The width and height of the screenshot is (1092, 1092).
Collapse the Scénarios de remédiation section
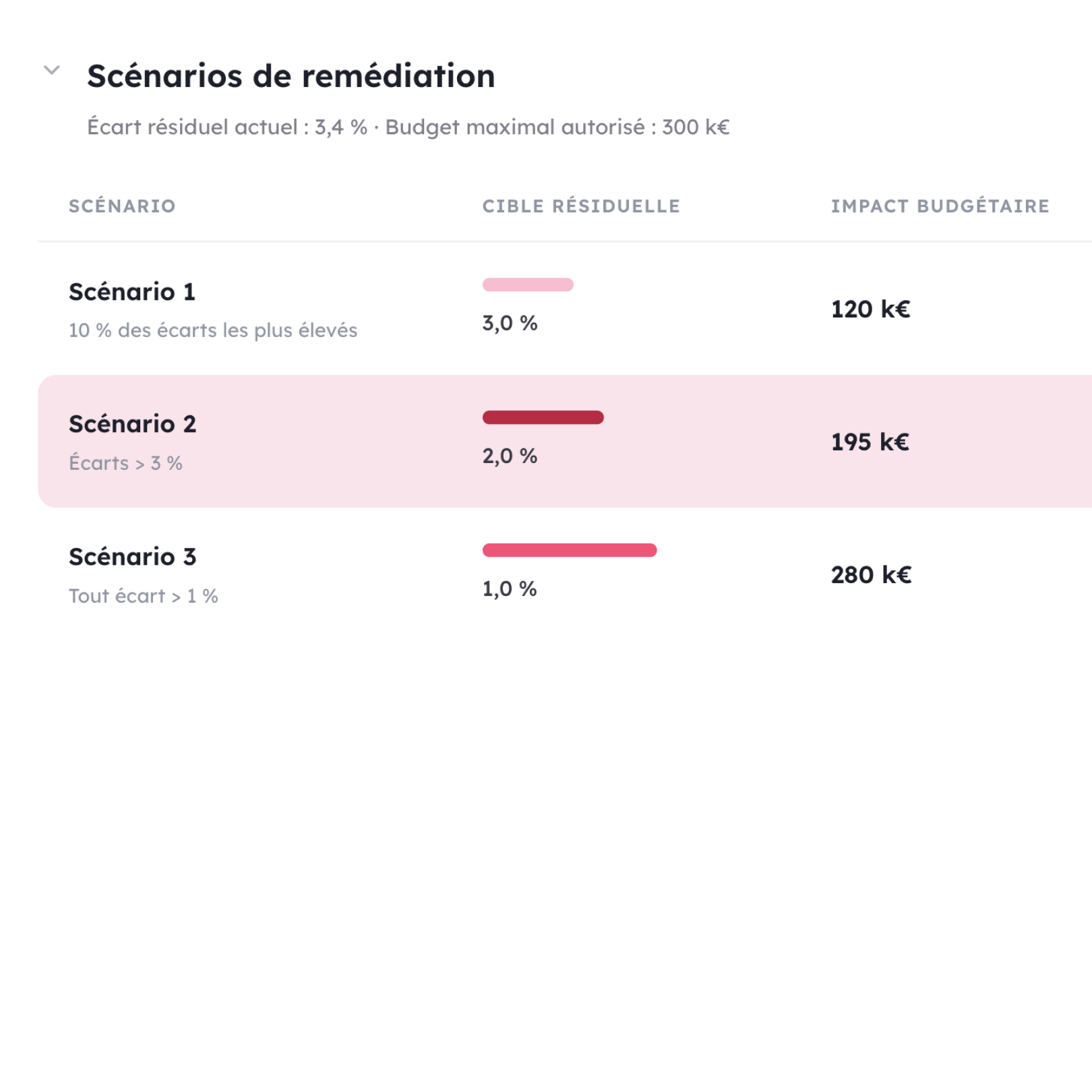[x=52, y=70]
